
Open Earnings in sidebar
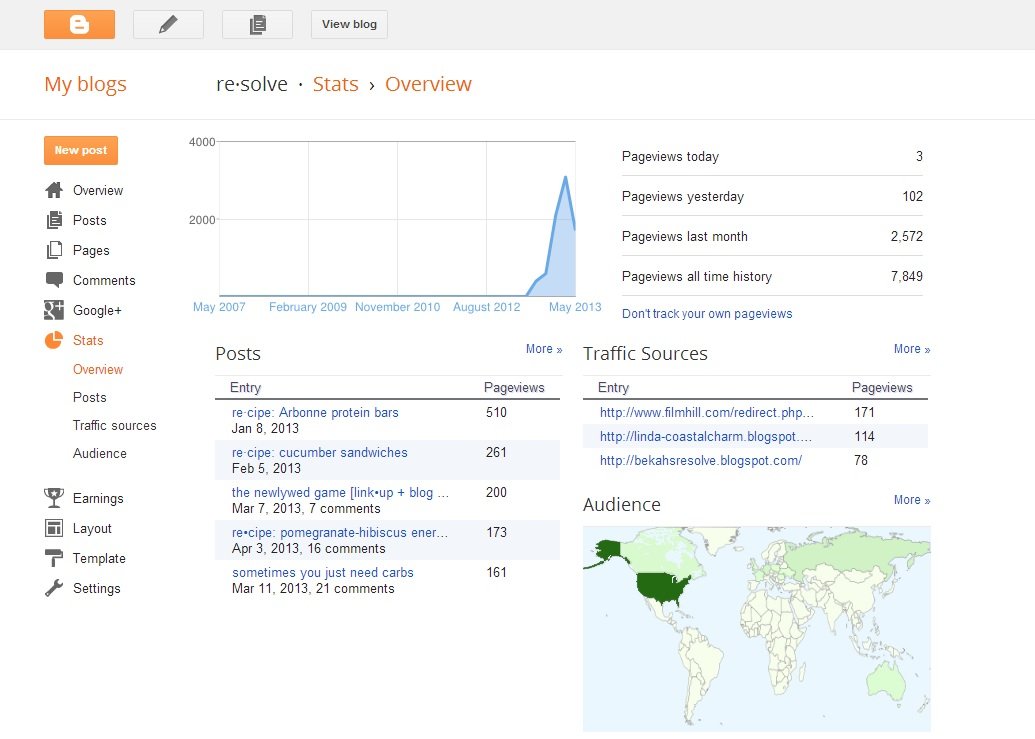98,498
